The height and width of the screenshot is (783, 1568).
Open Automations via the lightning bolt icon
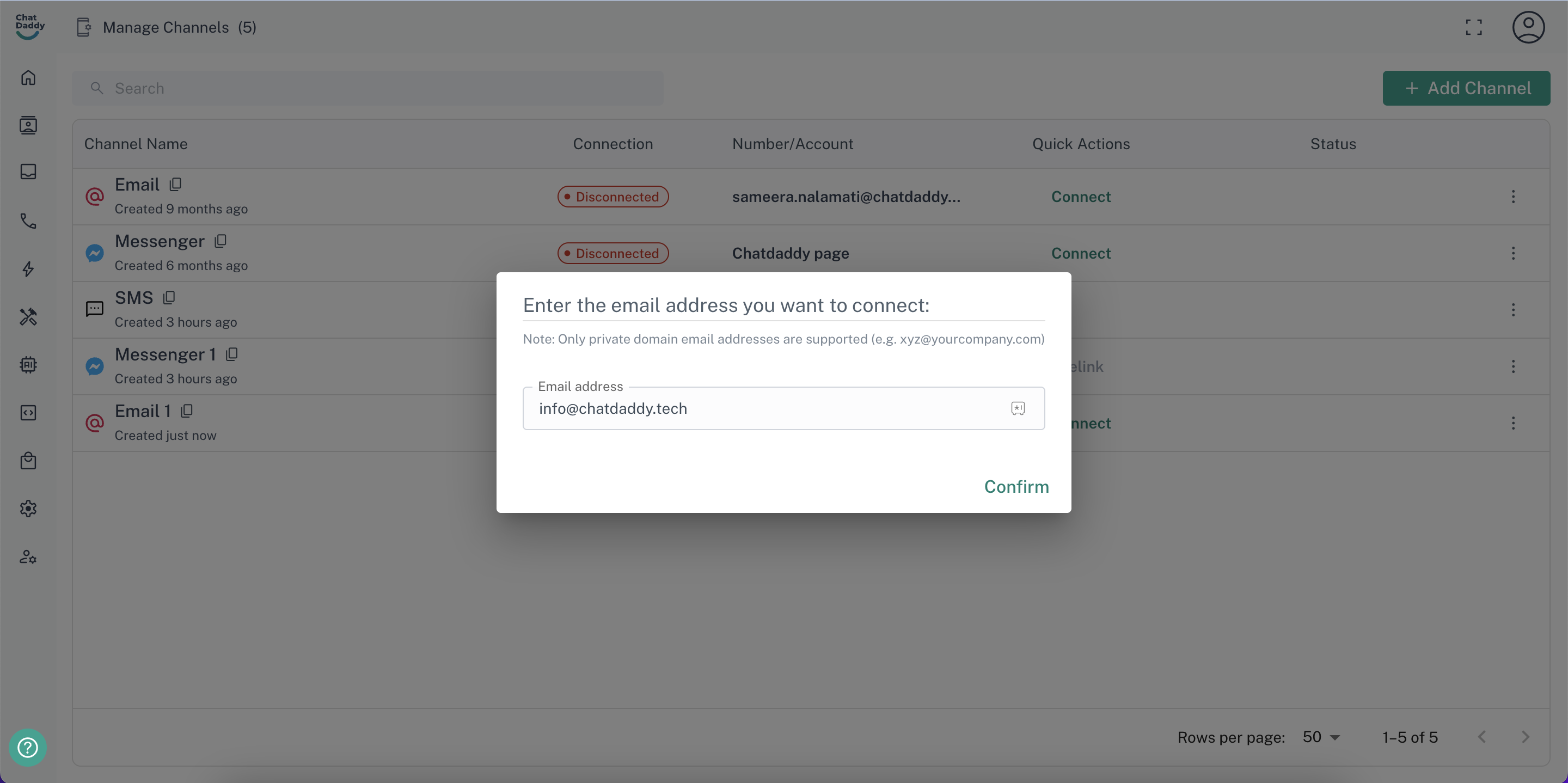[28, 268]
